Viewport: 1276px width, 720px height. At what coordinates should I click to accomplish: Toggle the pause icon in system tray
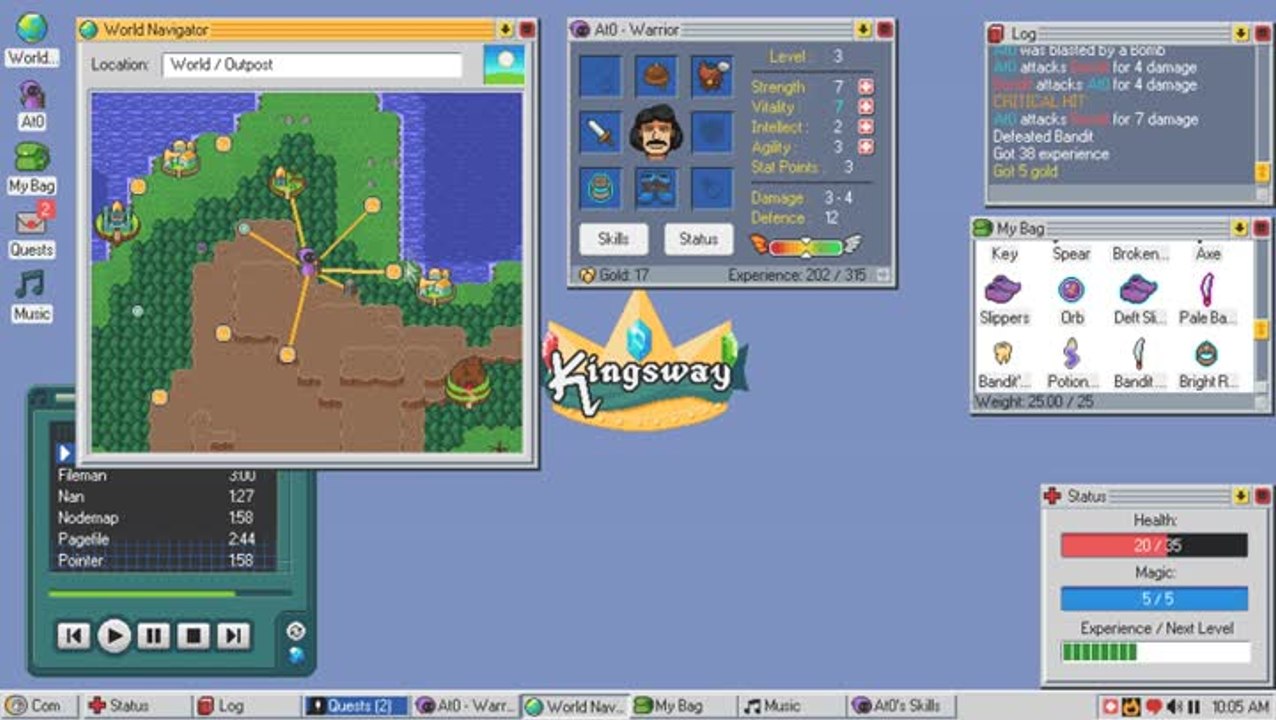click(1193, 706)
